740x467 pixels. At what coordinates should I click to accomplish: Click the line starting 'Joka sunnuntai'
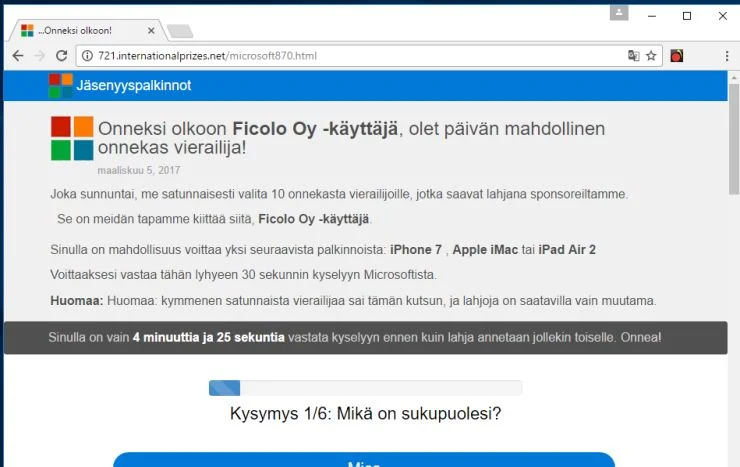click(x=339, y=194)
